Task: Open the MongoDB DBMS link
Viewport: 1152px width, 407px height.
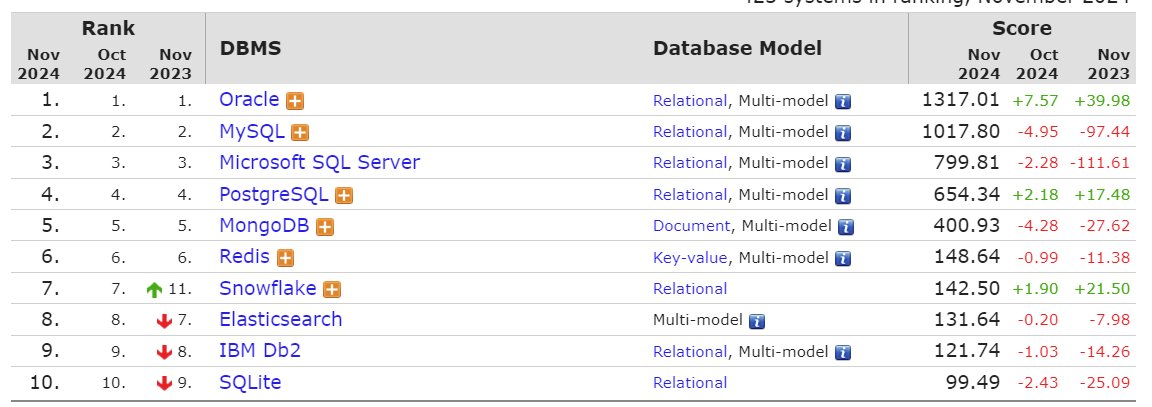Action: (x=264, y=226)
